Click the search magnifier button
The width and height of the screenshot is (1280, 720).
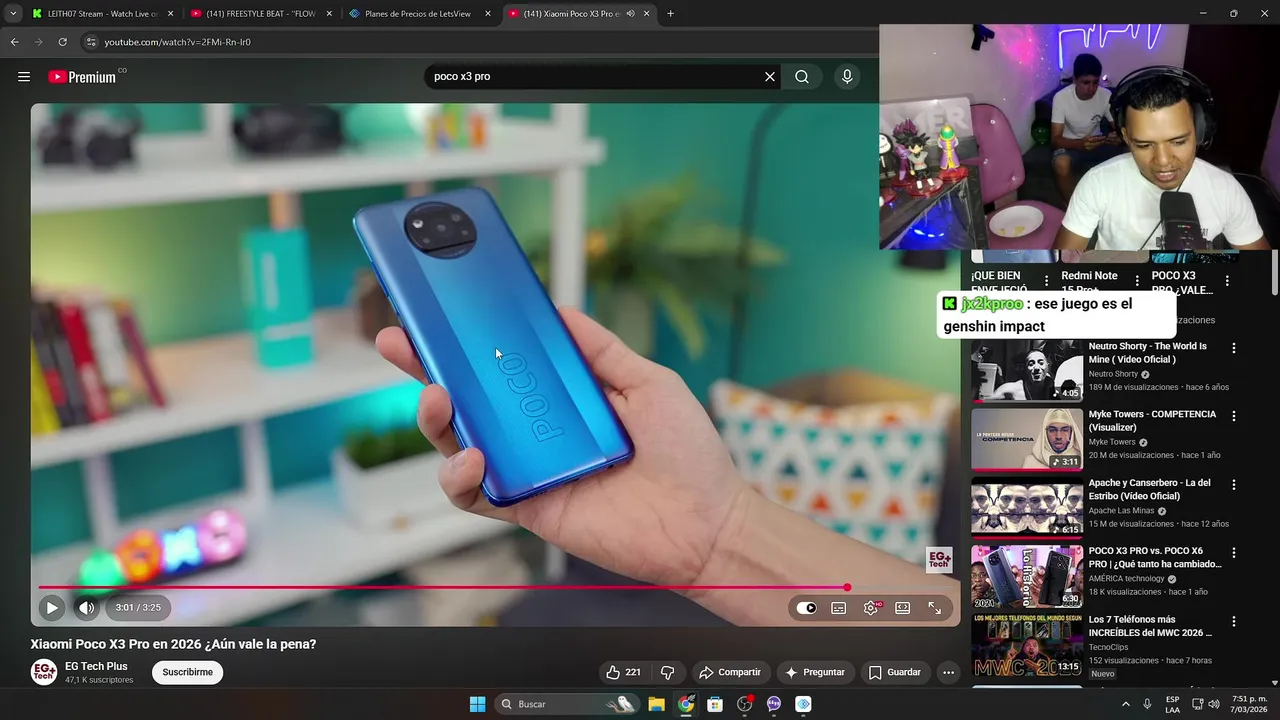tap(802, 77)
